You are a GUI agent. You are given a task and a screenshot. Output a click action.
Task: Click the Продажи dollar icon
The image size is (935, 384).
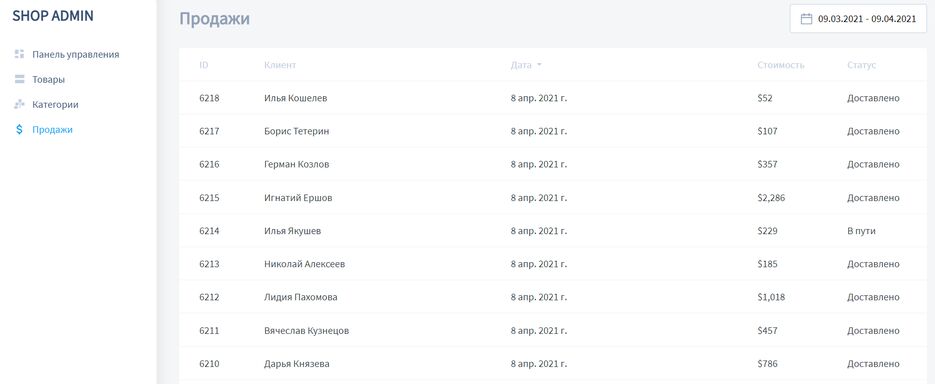click(19, 129)
